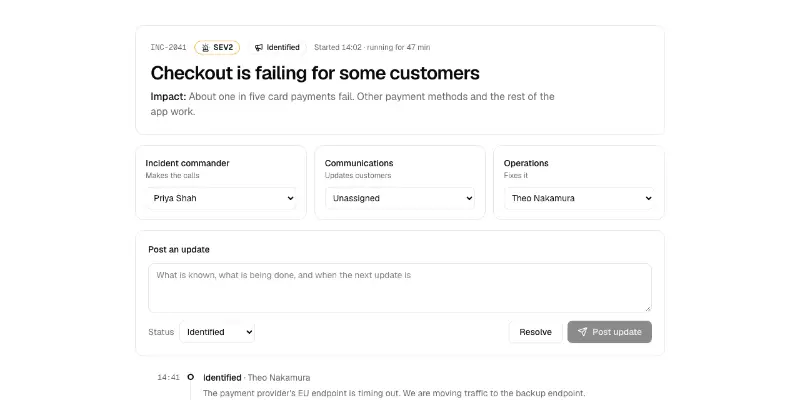Image resolution: width=800 pixels, height=400 pixels.
Task: Expand the Communications dropdown showing Unassigned
Action: pyautogui.click(x=400, y=198)
